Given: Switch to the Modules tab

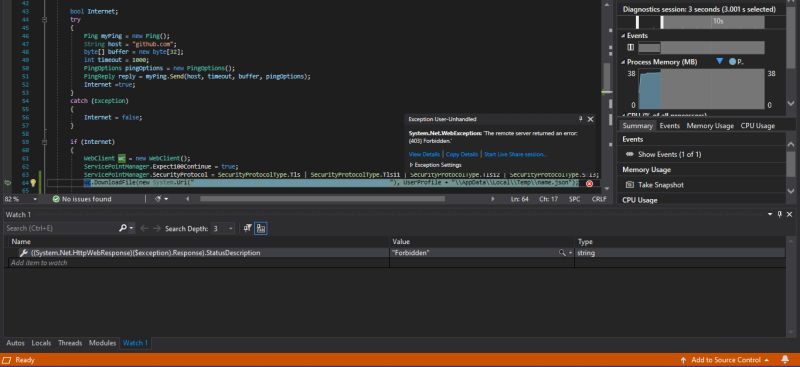Looking at the screenshot, I should click(103, 343).
